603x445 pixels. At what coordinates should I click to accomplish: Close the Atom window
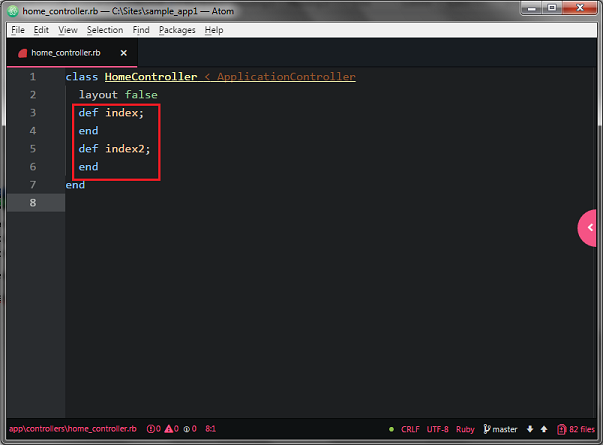pos(580,8)
